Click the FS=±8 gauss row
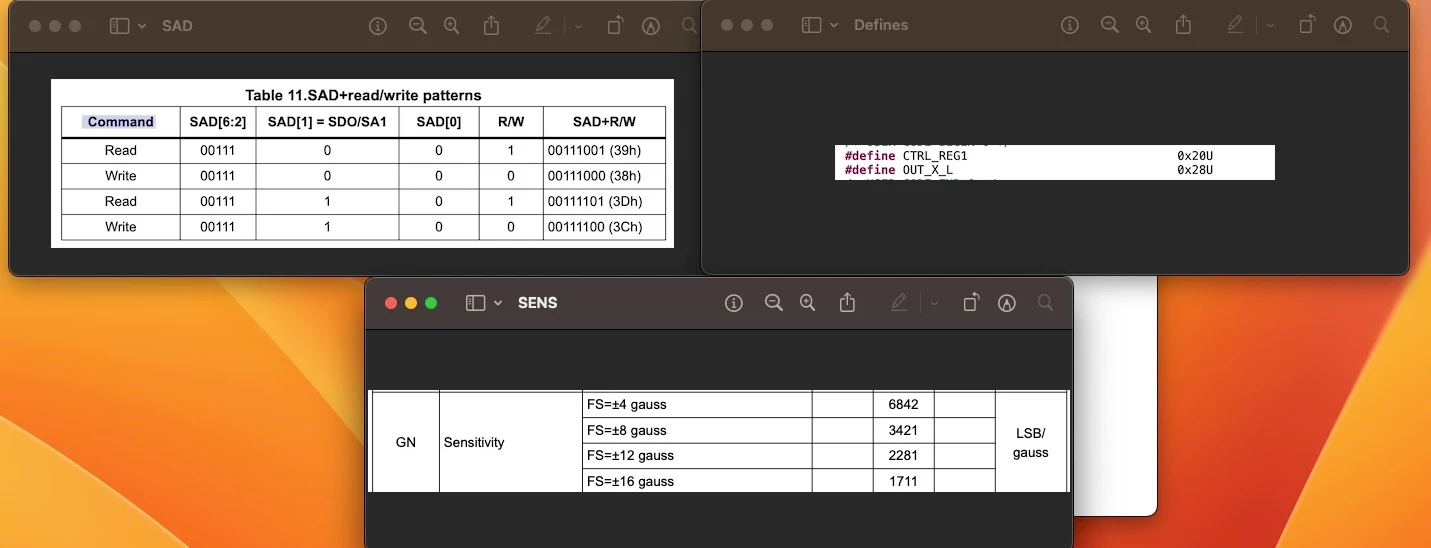Screen dimensions: 1431x548 (697, 430)
